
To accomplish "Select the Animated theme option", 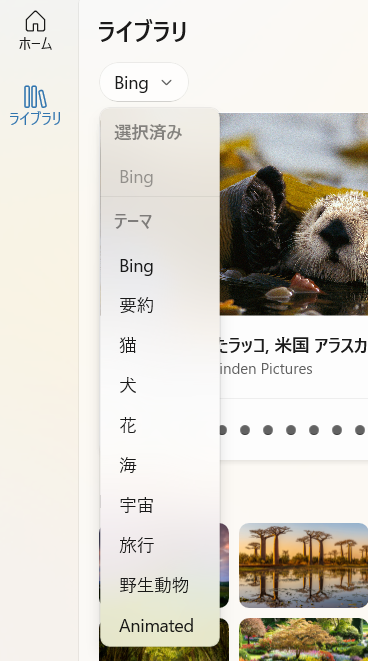I will pyautogui.click(x=160, y=626).
